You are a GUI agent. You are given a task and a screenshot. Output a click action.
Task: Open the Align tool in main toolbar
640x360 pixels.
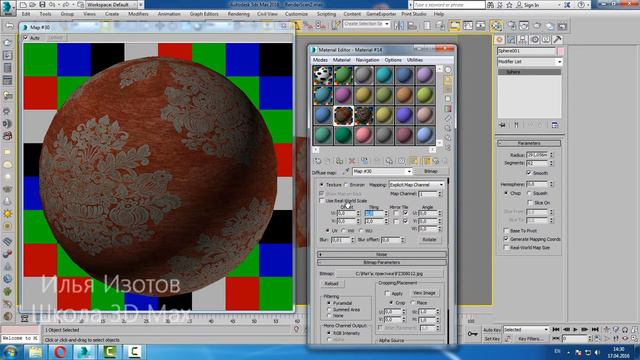[412, 26]
